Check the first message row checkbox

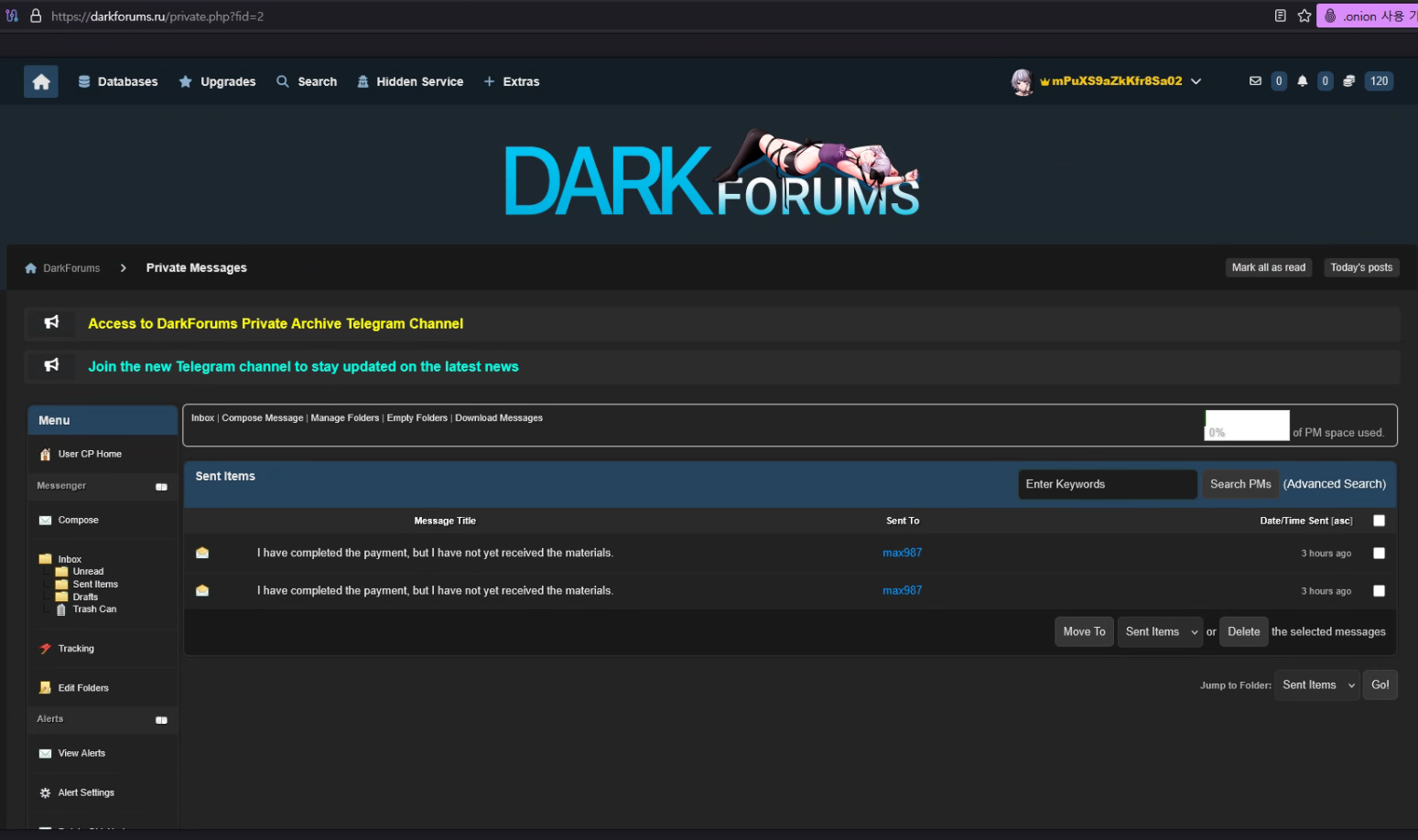click(x=1379, y=553)
